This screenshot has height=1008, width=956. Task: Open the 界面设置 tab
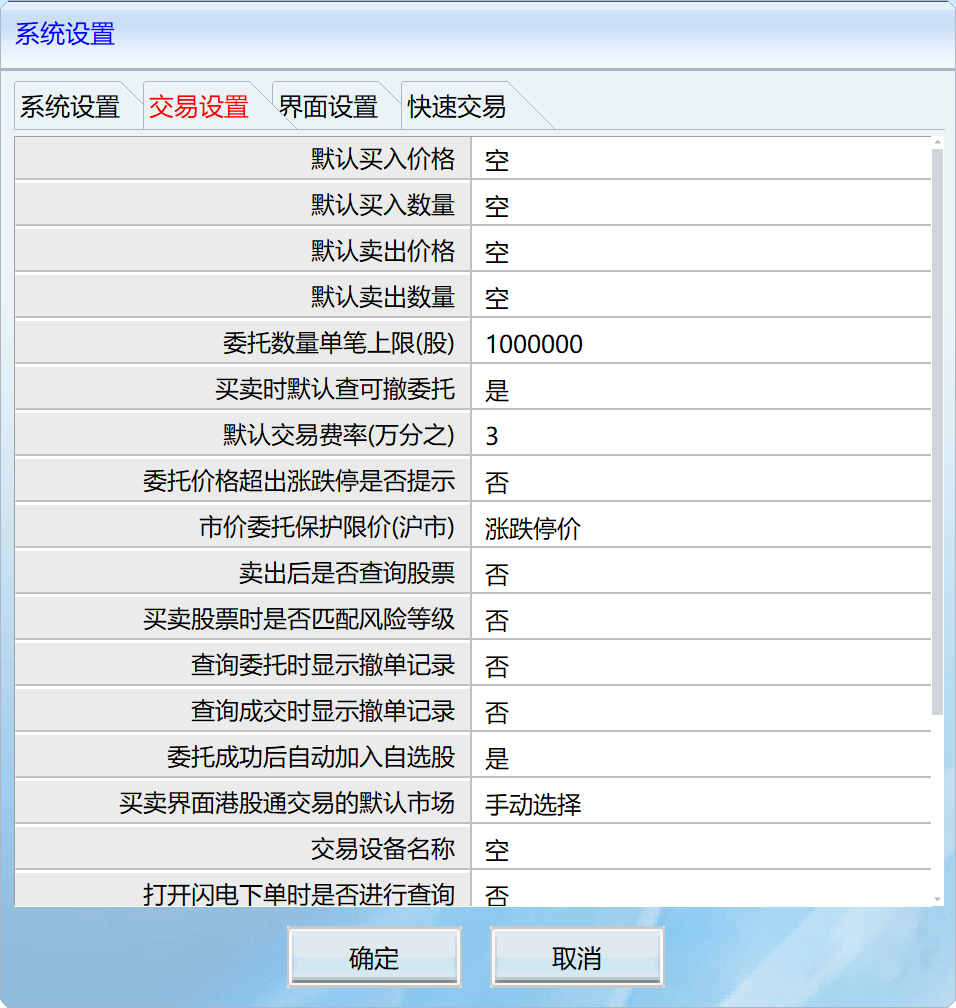coord(330,104)
